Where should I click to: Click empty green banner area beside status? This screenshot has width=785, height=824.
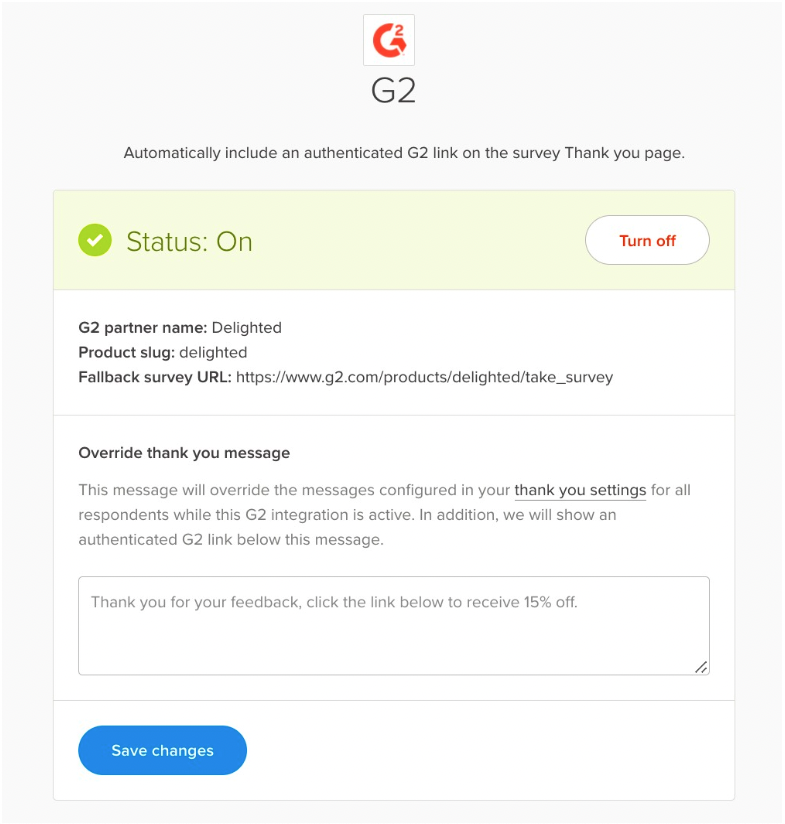pos(420,241)
